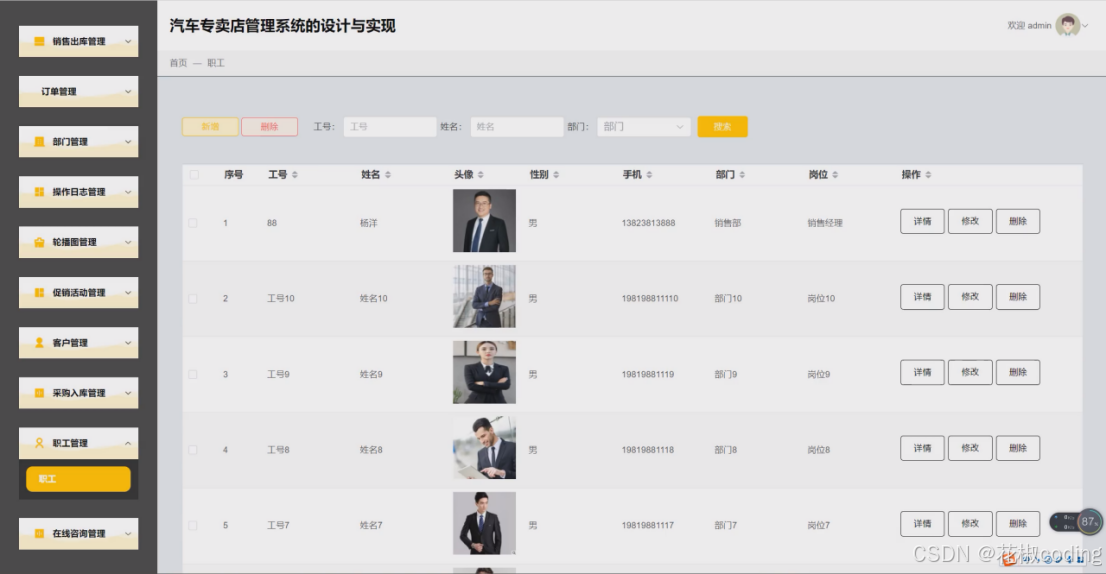Click the 岗位10 cell
Viewport: 1106px width, 574px height.
coord(821,298)
